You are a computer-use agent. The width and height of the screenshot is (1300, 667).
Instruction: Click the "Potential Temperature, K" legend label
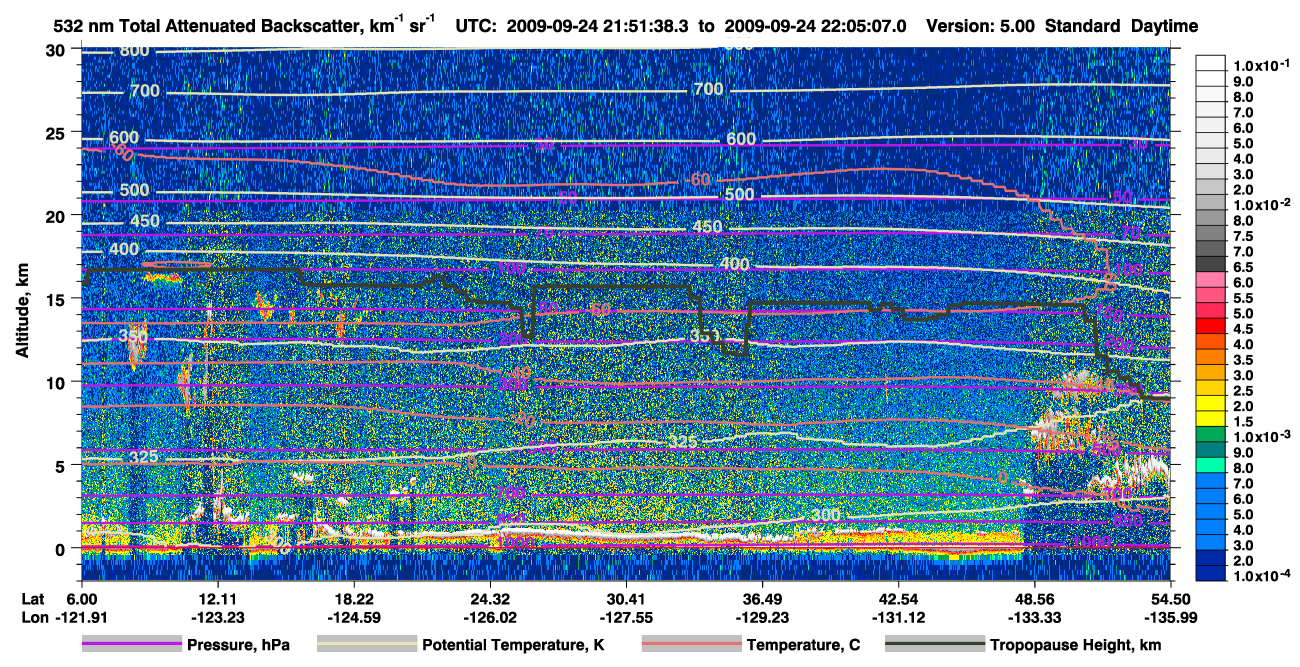tap(513, 646)
